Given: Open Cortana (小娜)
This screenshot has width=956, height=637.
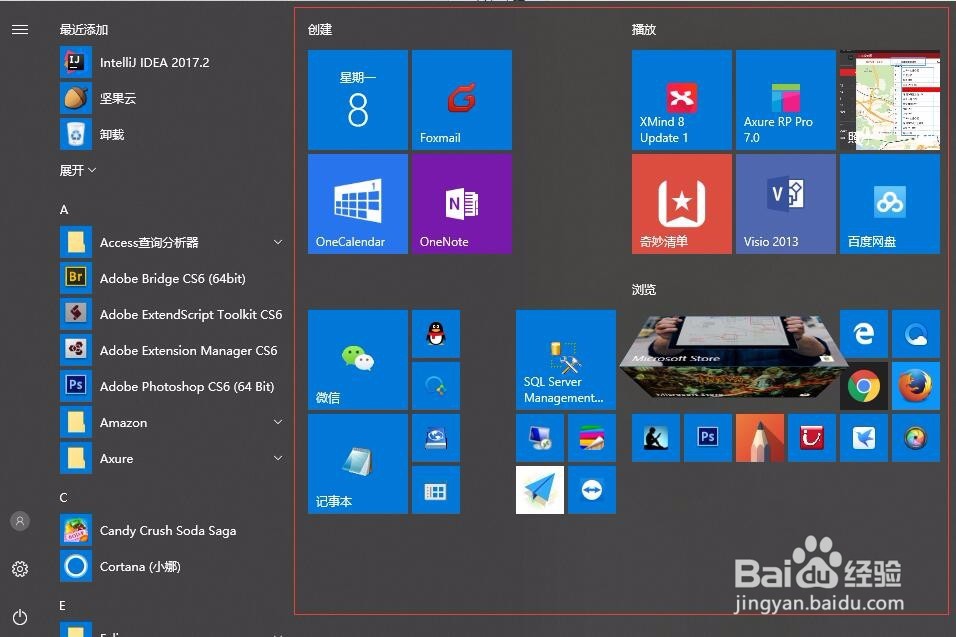Looking at the screenshot, I should [173, 566].
